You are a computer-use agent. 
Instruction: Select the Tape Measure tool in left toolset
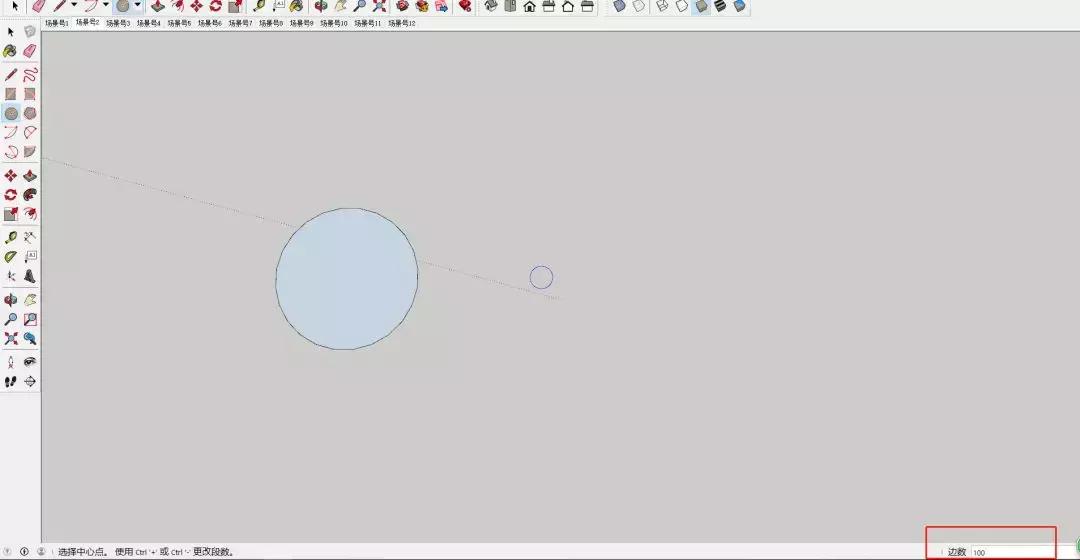point(10,238)
